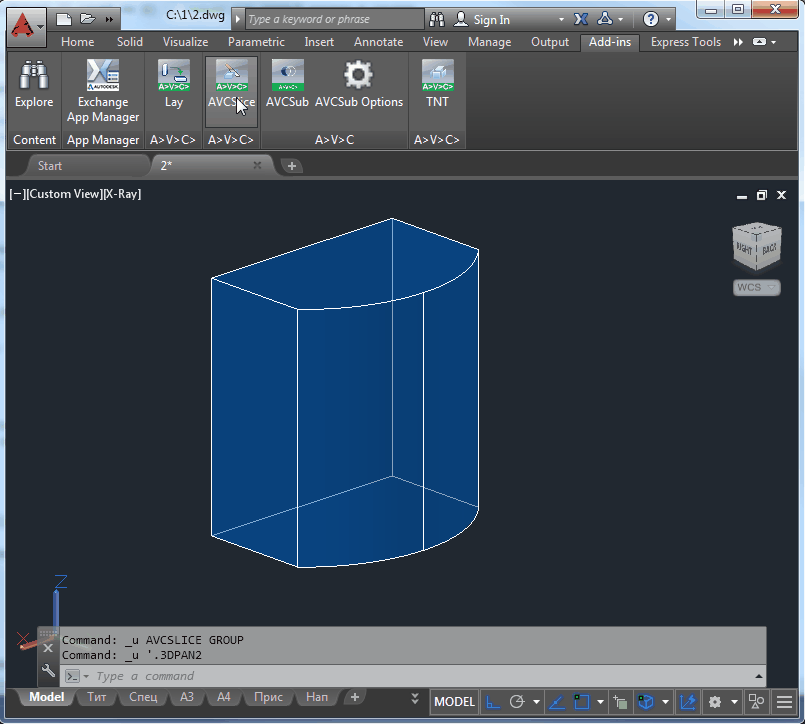Add a new layout with plus tab

(x=354, y=697)
